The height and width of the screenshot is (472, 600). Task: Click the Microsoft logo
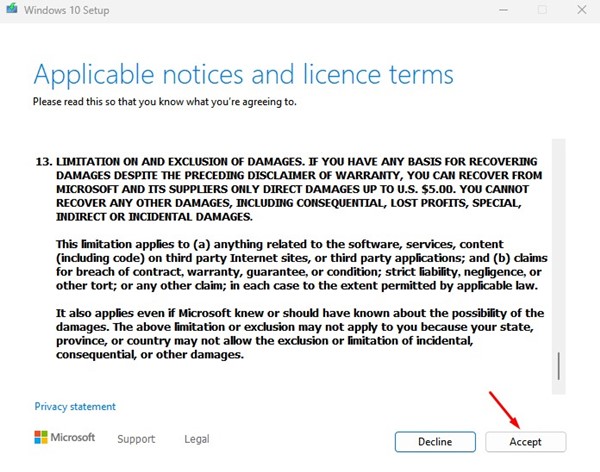point(64,437)
